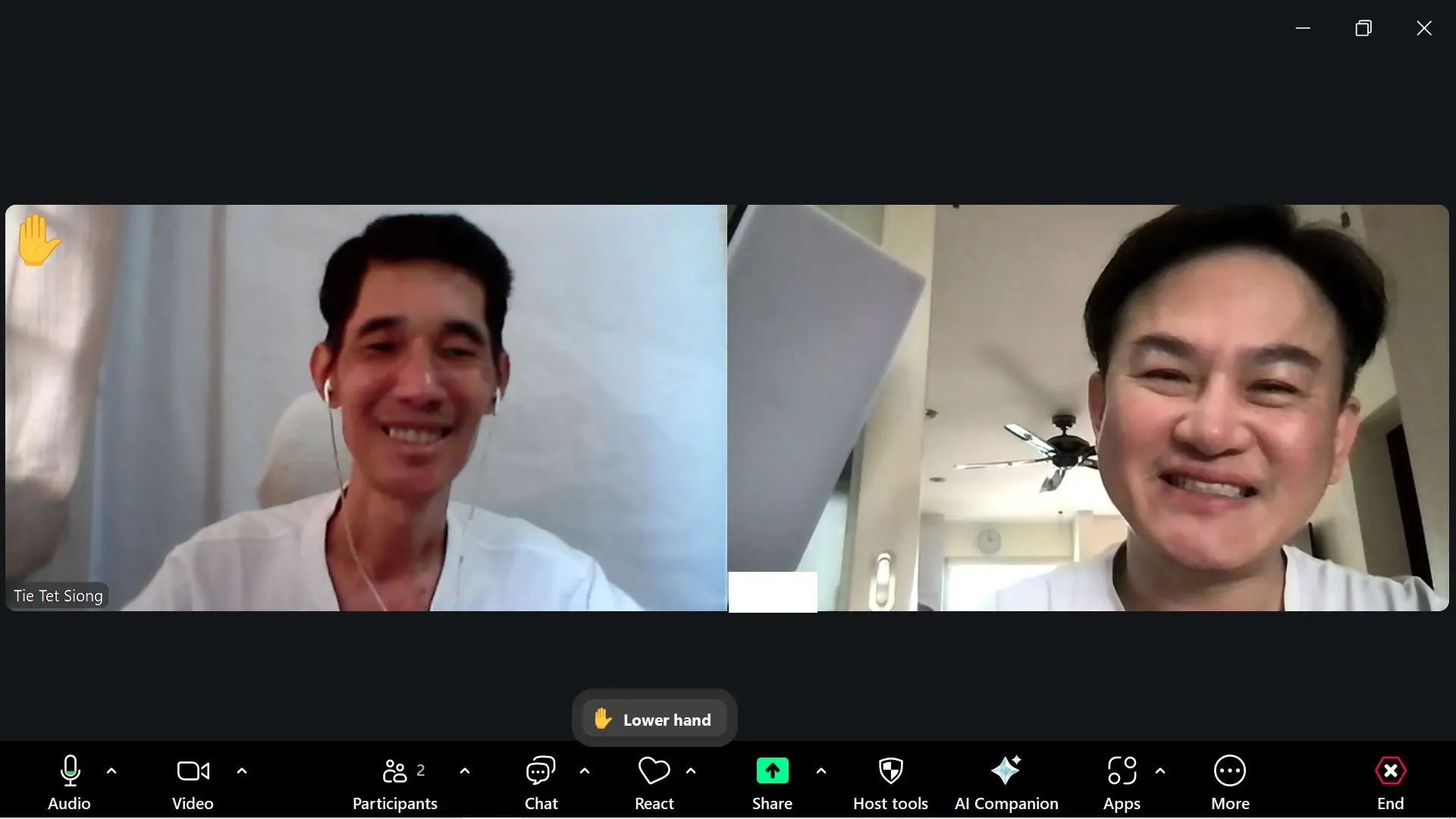The image size is (1456, 819).
Task: Launch AI Companion sparkle icon
Action: click(1006, 771)
